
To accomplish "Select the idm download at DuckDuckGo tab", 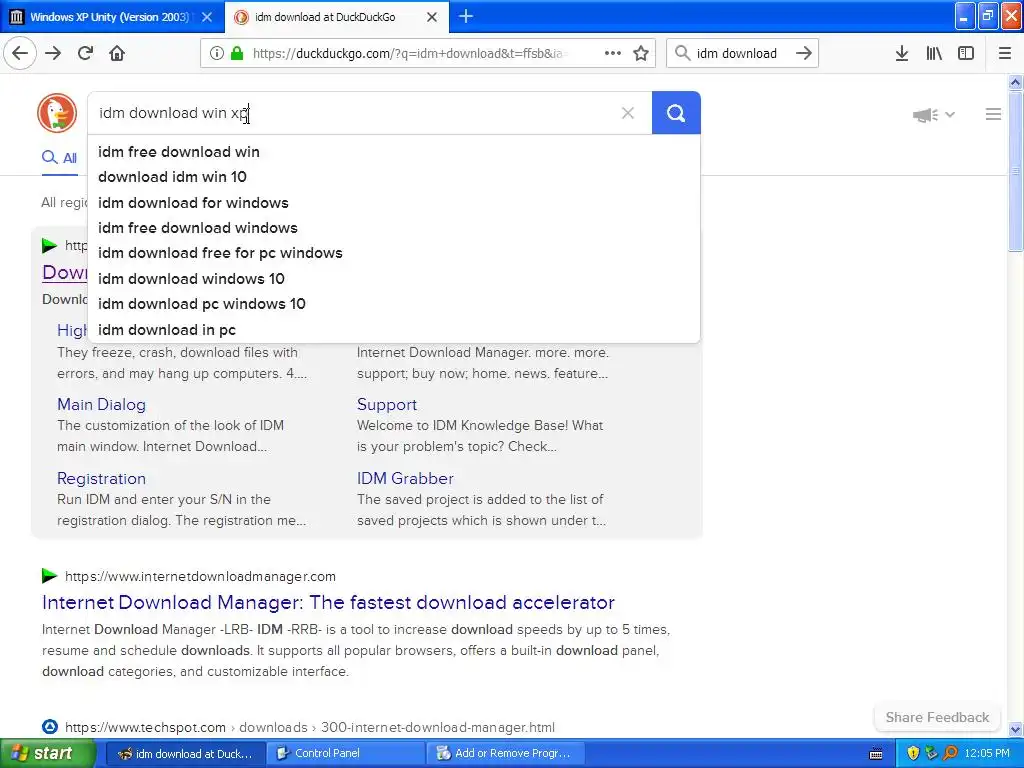I will [x=325, y=17].
